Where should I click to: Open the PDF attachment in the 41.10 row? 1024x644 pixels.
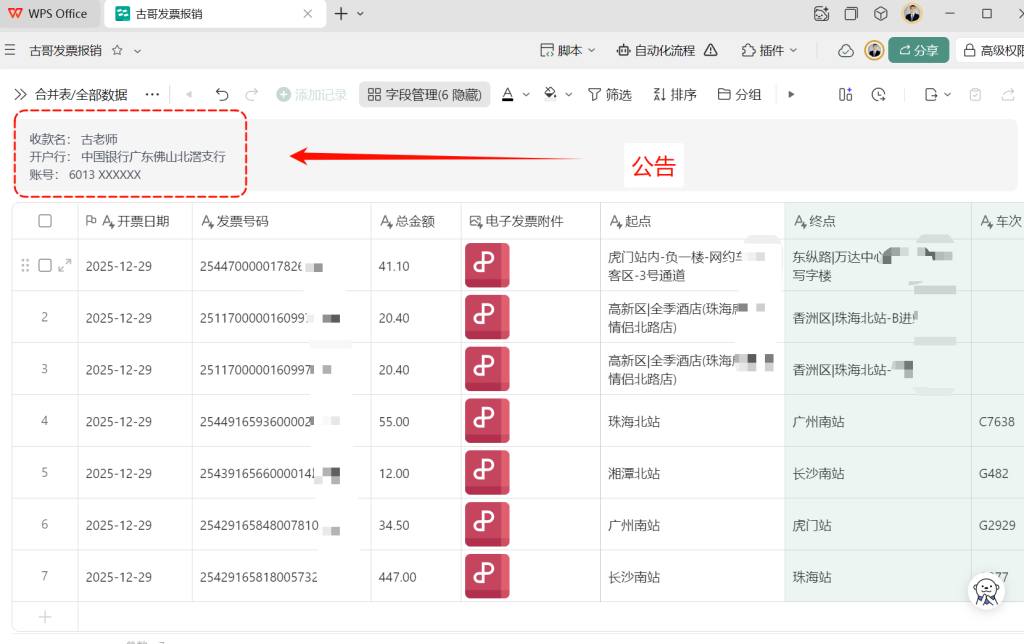(x=487, y=265)
